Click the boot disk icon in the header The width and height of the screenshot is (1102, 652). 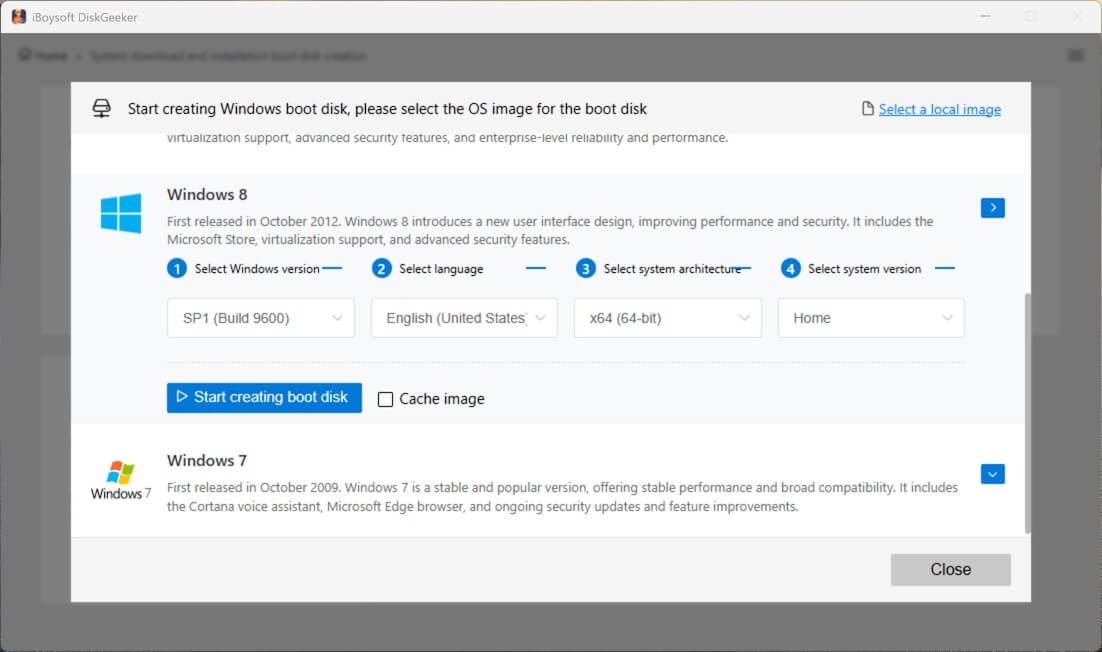click(101, 108)
